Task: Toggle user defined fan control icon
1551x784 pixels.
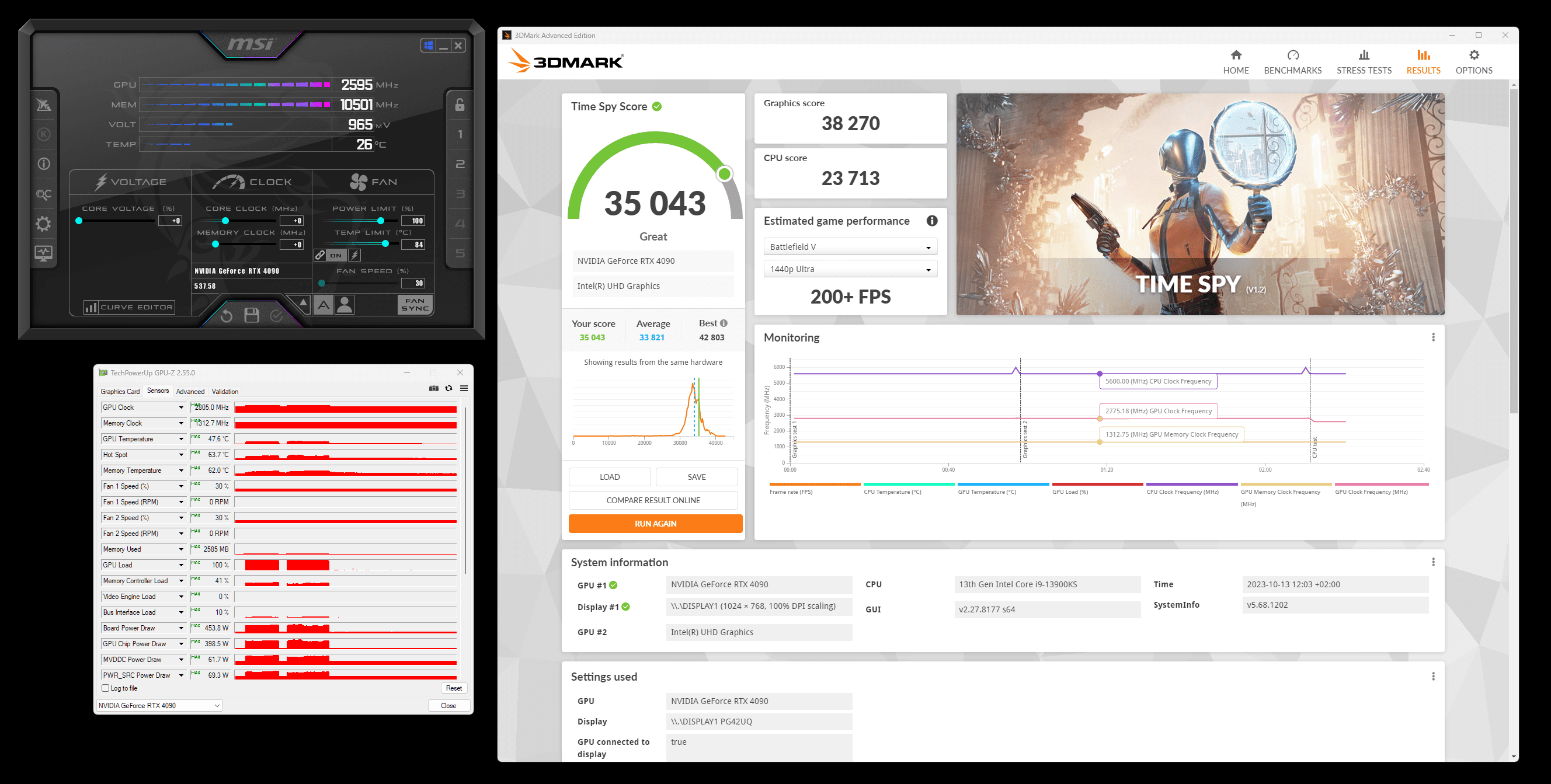Action: pyautogui.click(x=345, y=305)
